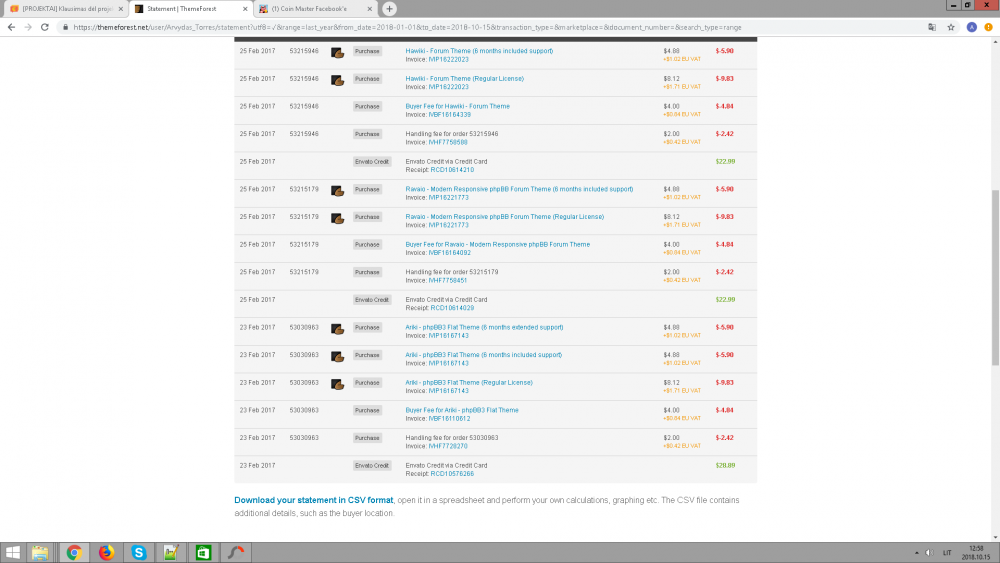The height and width of the screenshot is (563, 1000).
Task: Open Hawiki - Forum Theme (Regular License) link
Action: pyautogui.click(x=464, y=78)
